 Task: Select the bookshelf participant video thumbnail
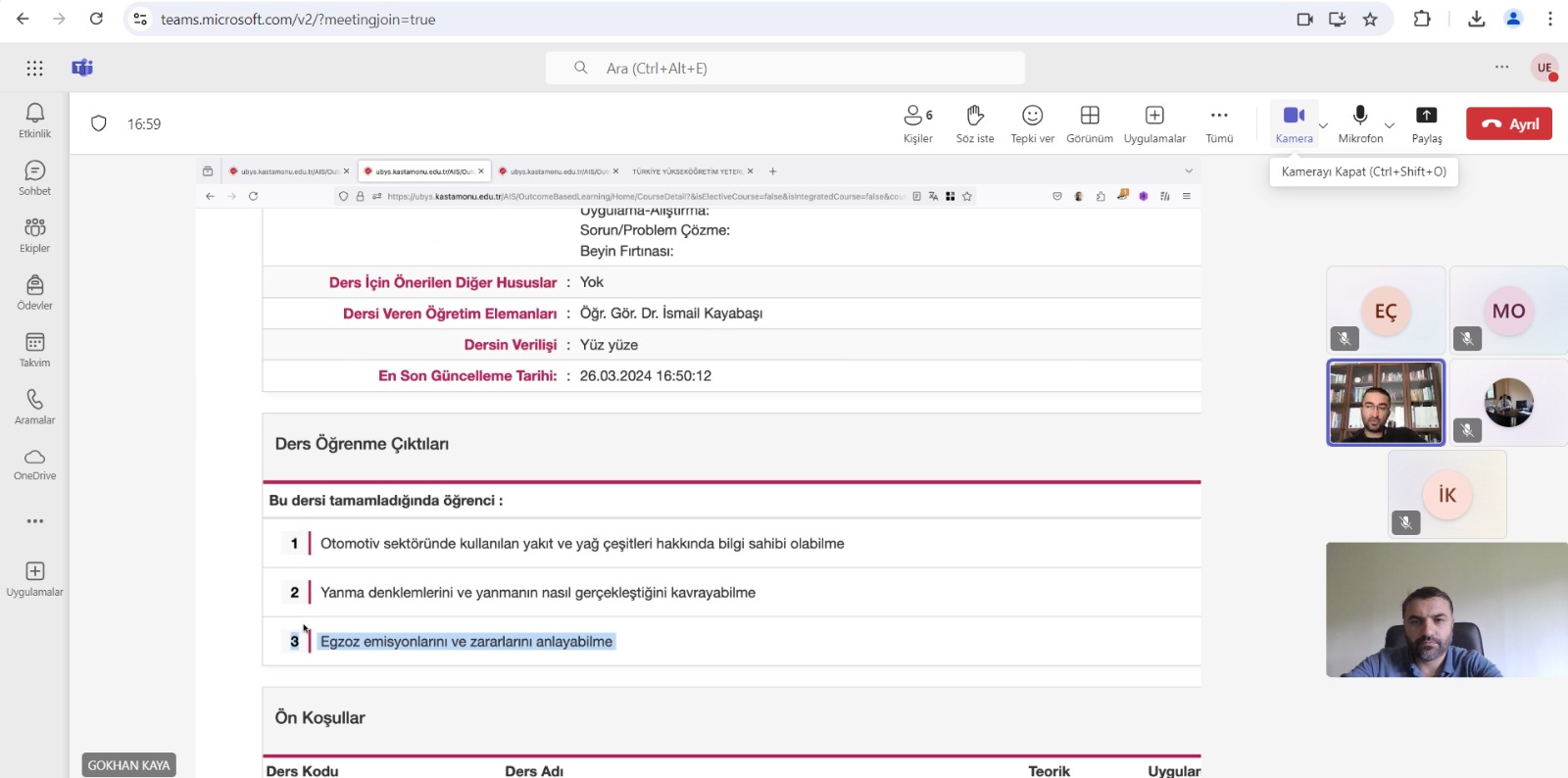point(1386,402)
